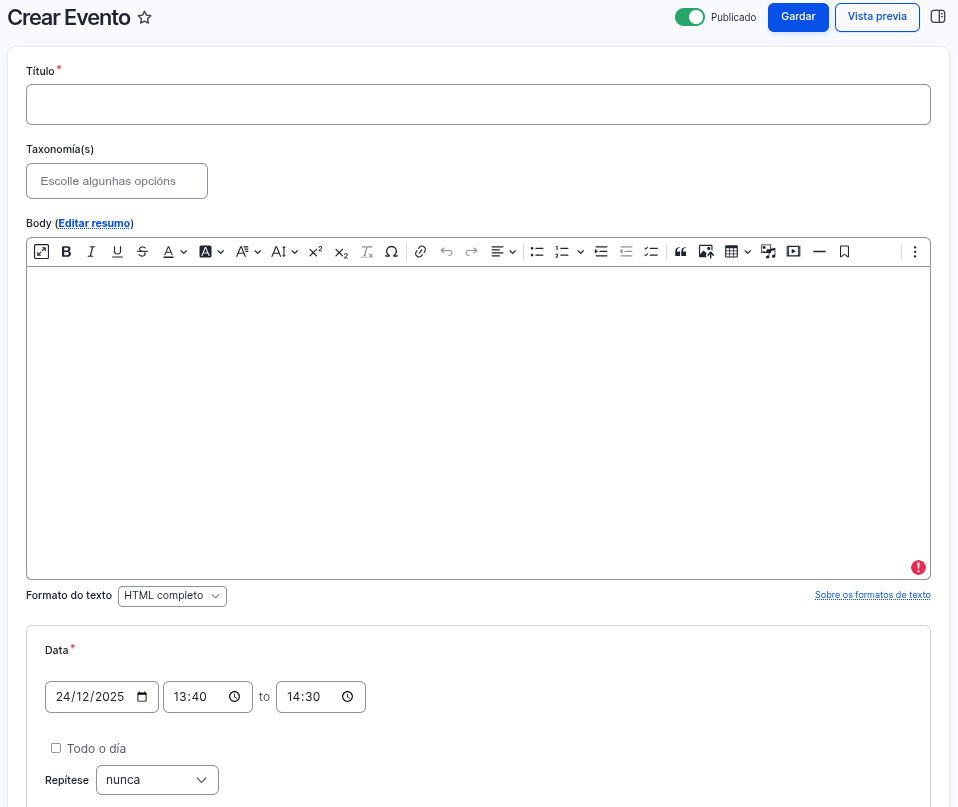
Task: Click the bulleted list icon
Action: pyautogui.click(x=537, y=252)
